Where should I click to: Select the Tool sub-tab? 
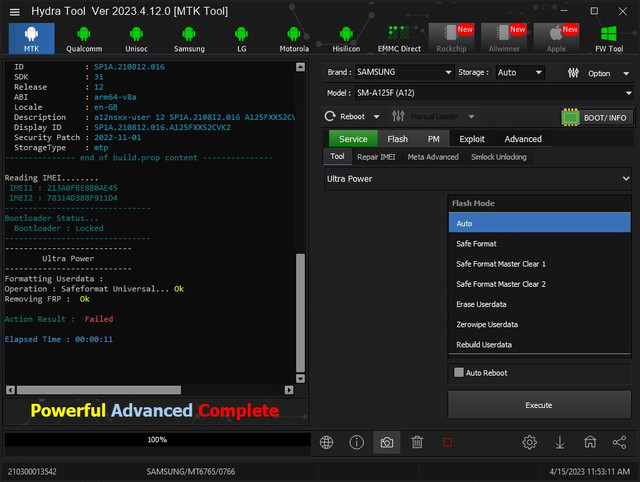point(337,157)
